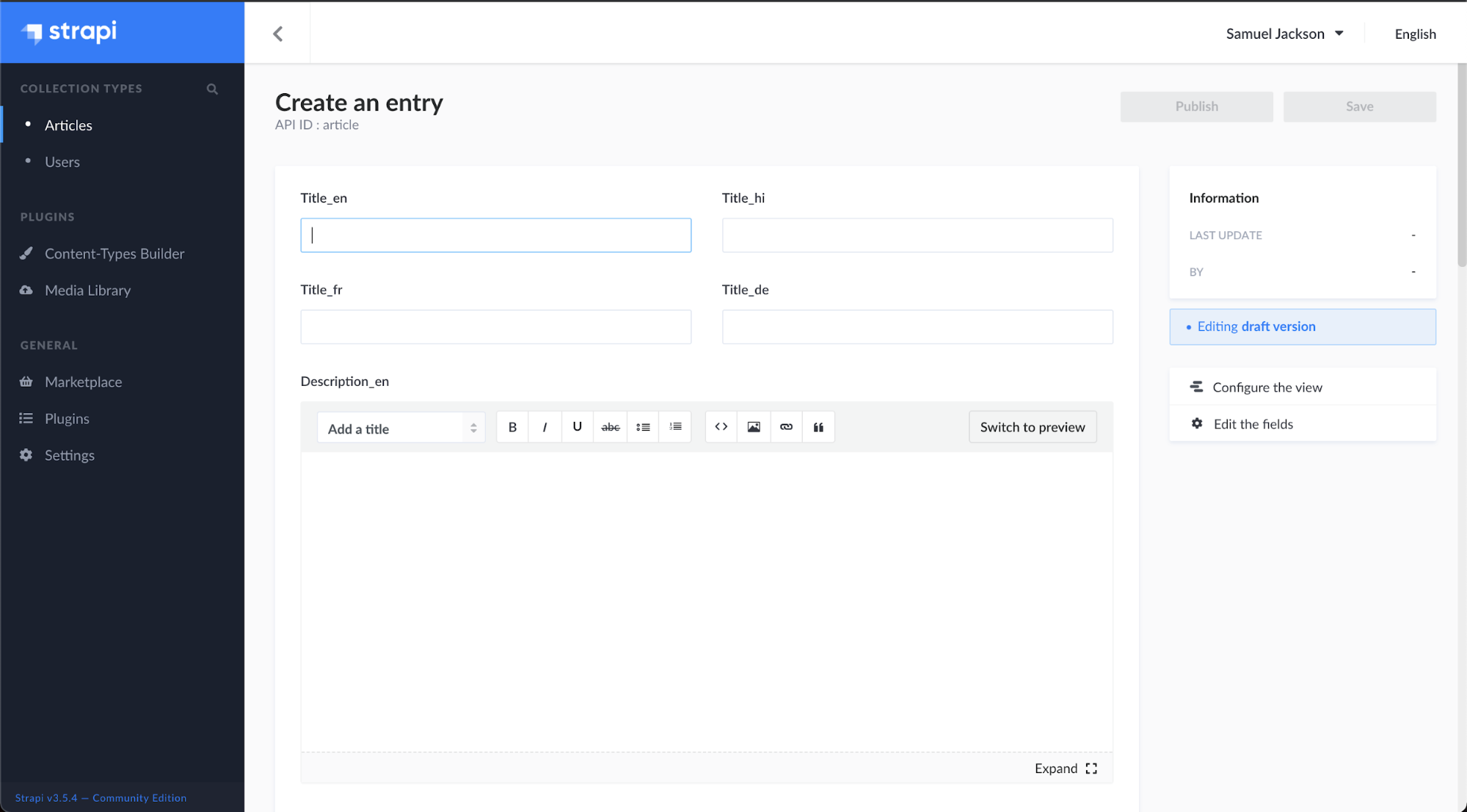Open the Samuel Jackson account menu

click(1284, 33)
